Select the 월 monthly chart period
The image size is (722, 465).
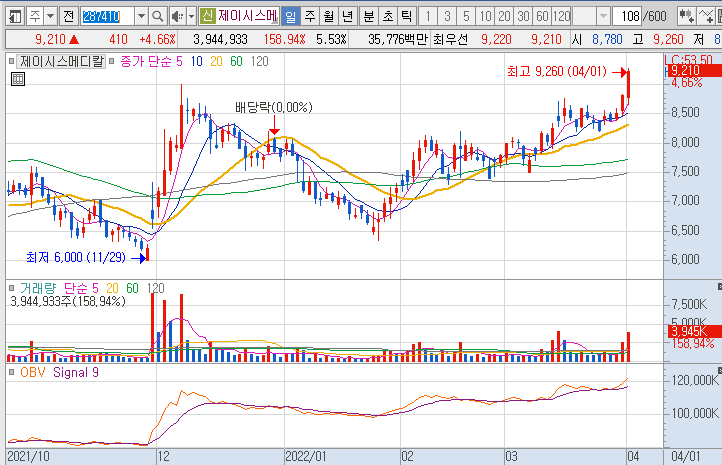click(329, 17)
